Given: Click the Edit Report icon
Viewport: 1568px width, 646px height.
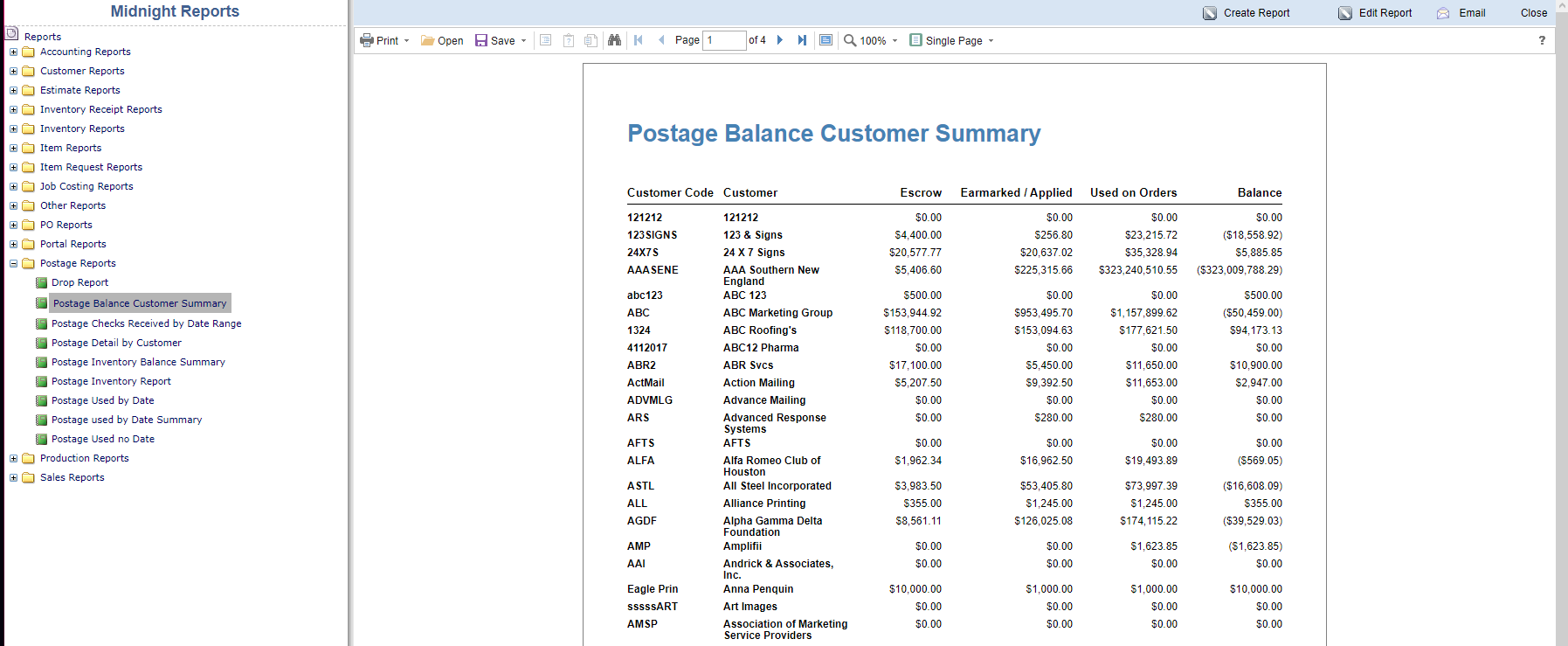Looking at the screenshot, I should [1345, 13].
